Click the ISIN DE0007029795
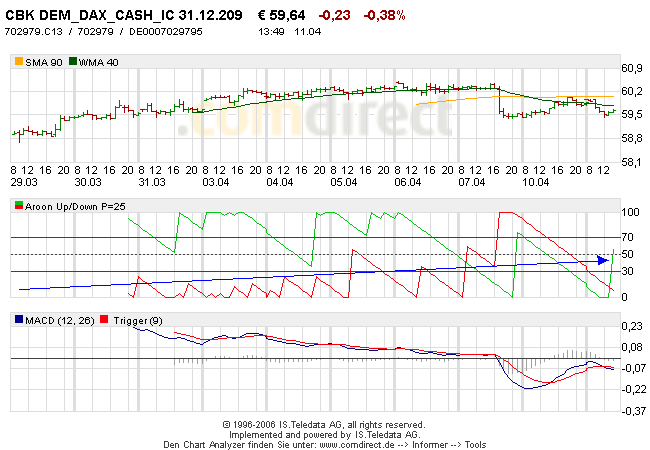 pyautogui.click(x=166, y=31)
